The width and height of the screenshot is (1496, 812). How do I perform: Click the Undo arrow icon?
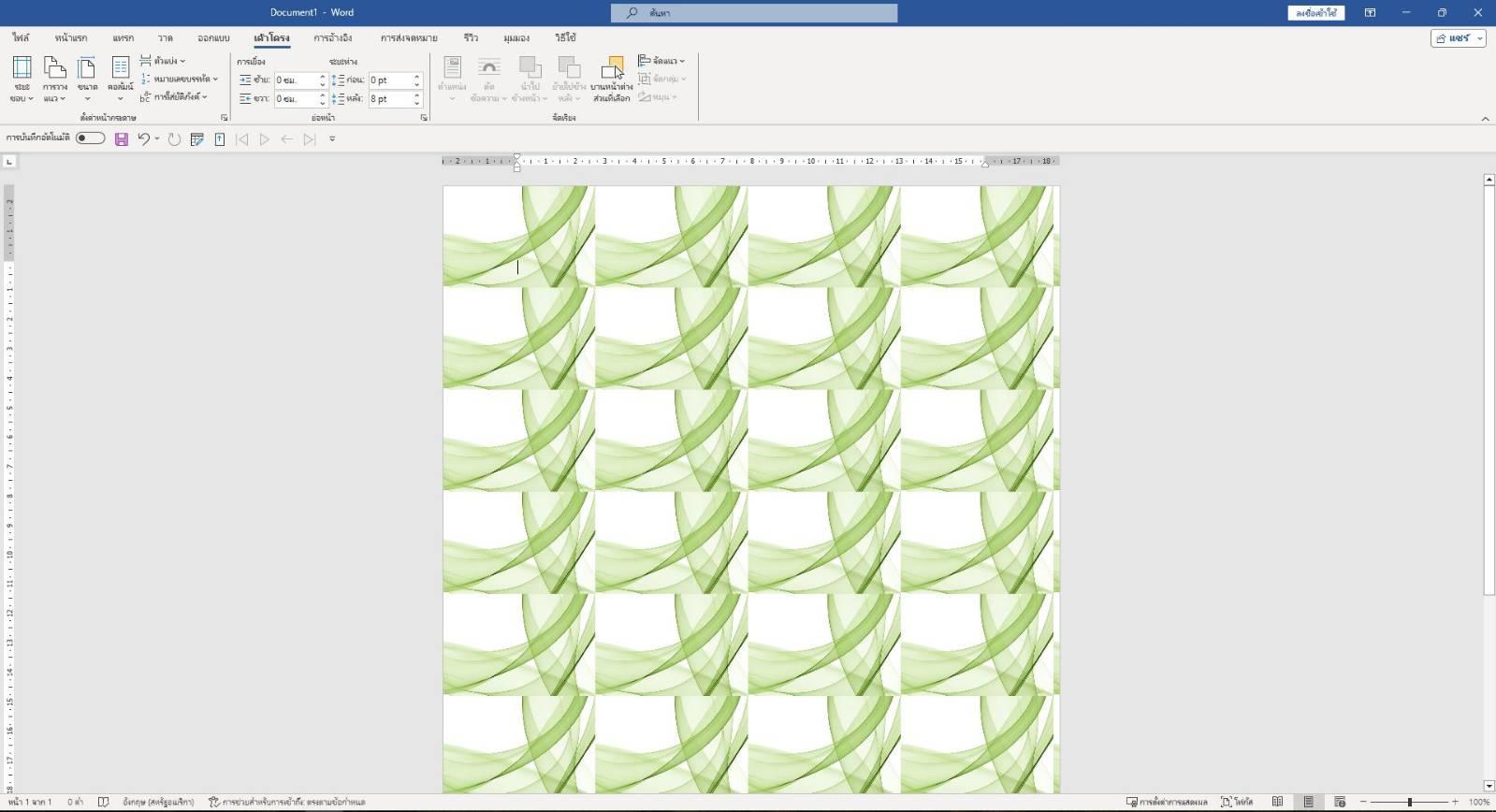[143, 139]
